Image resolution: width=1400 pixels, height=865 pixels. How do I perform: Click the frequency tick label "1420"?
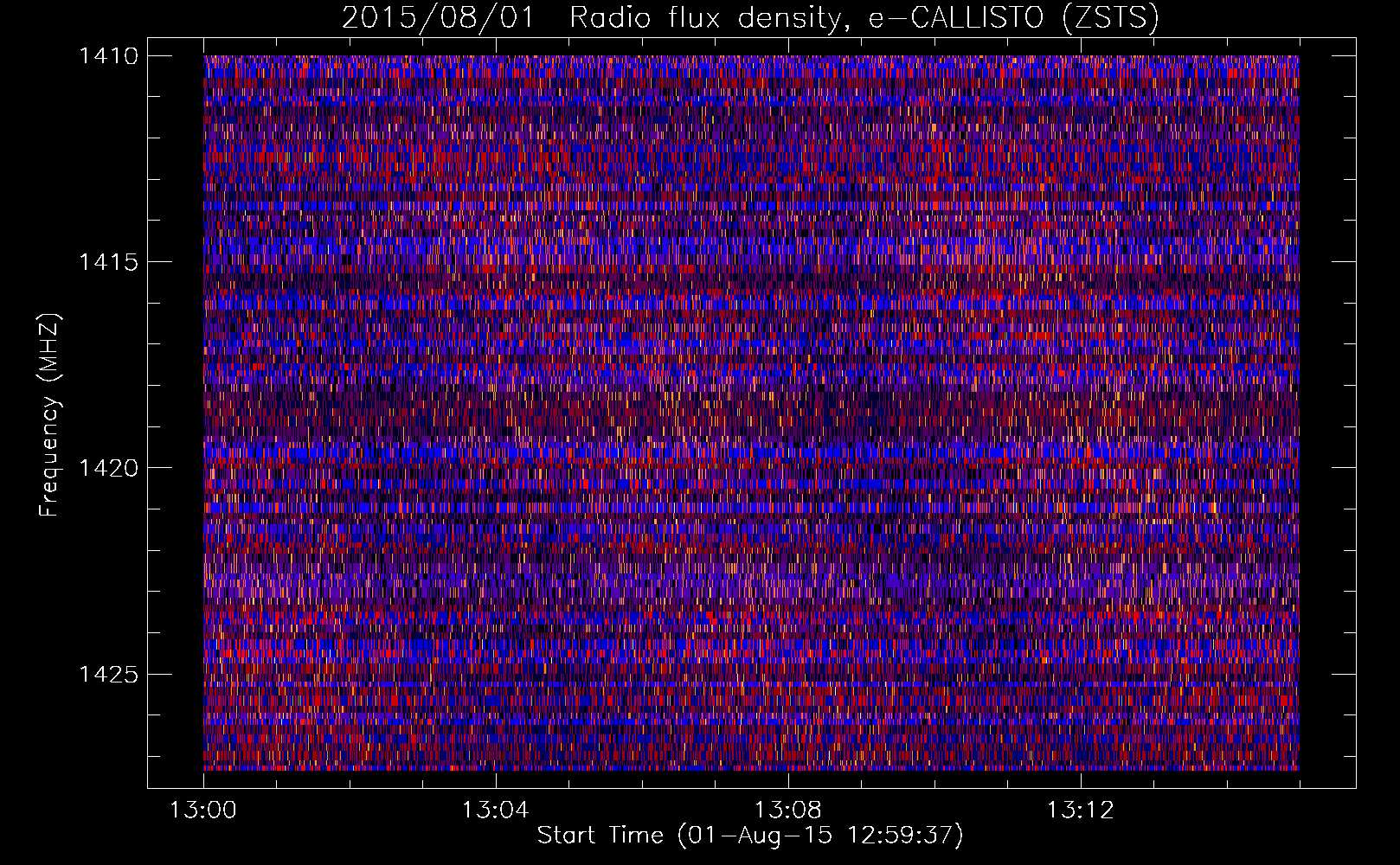(x=109, y=468)
